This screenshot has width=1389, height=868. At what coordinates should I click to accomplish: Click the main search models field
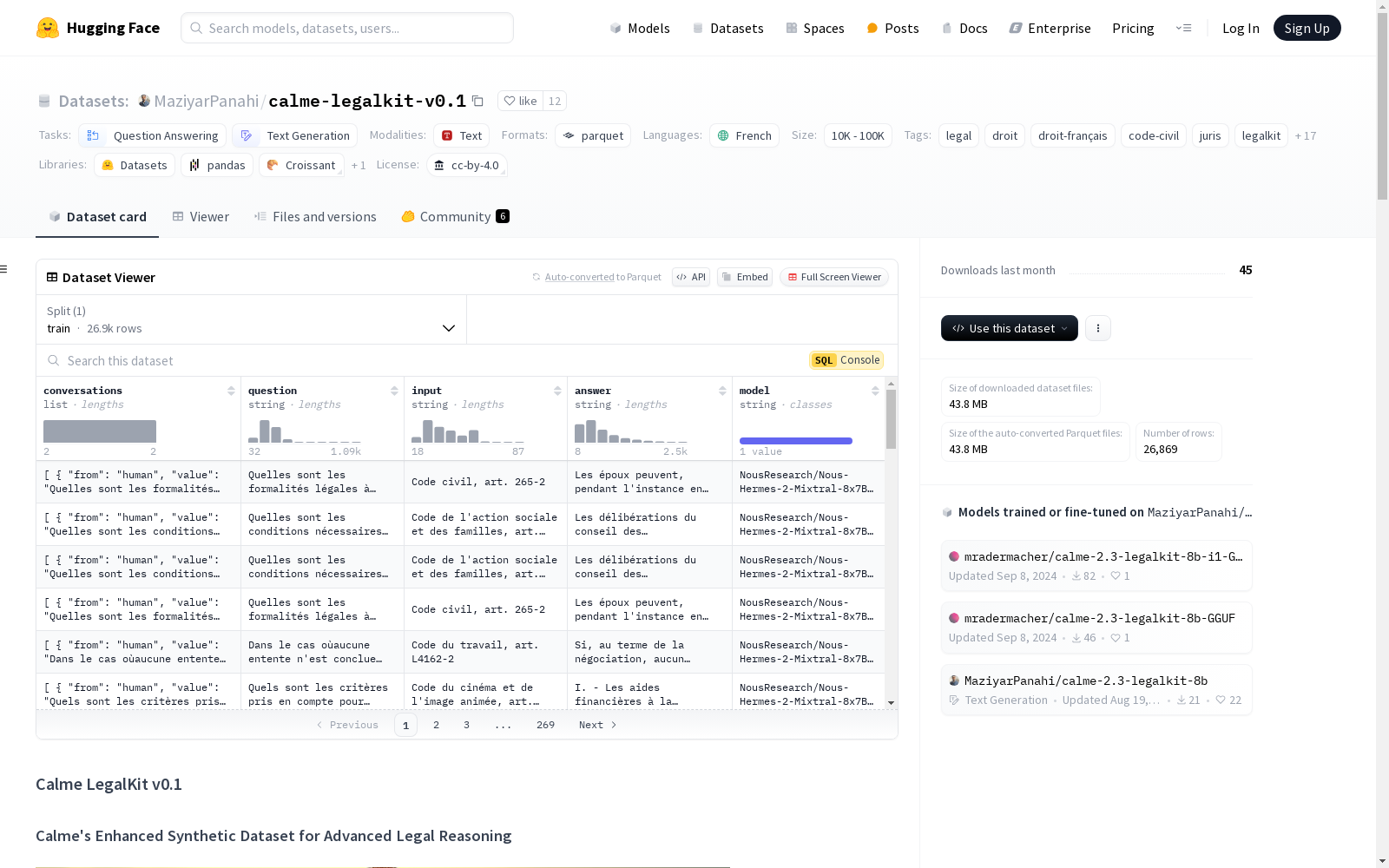coord(347,28)
